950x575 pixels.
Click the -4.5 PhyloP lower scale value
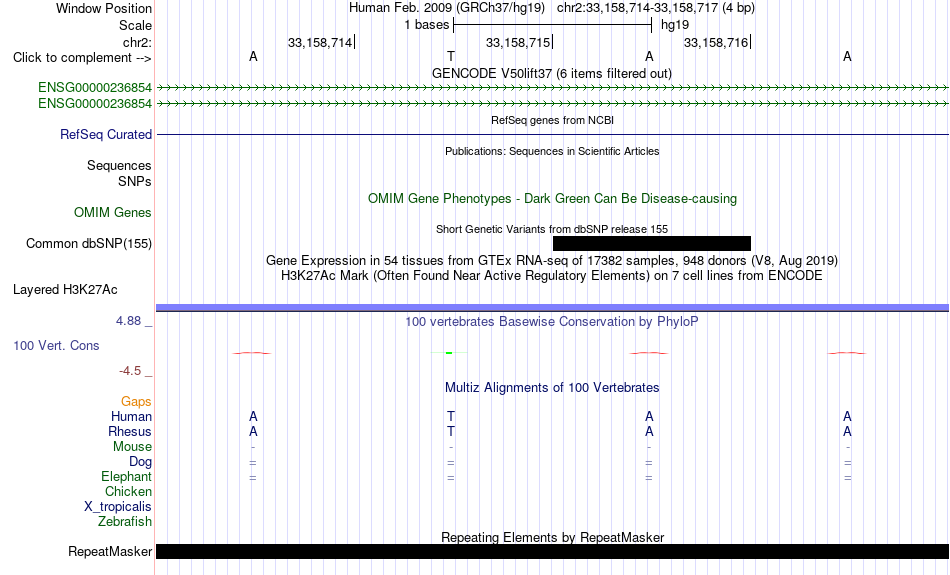130,371
